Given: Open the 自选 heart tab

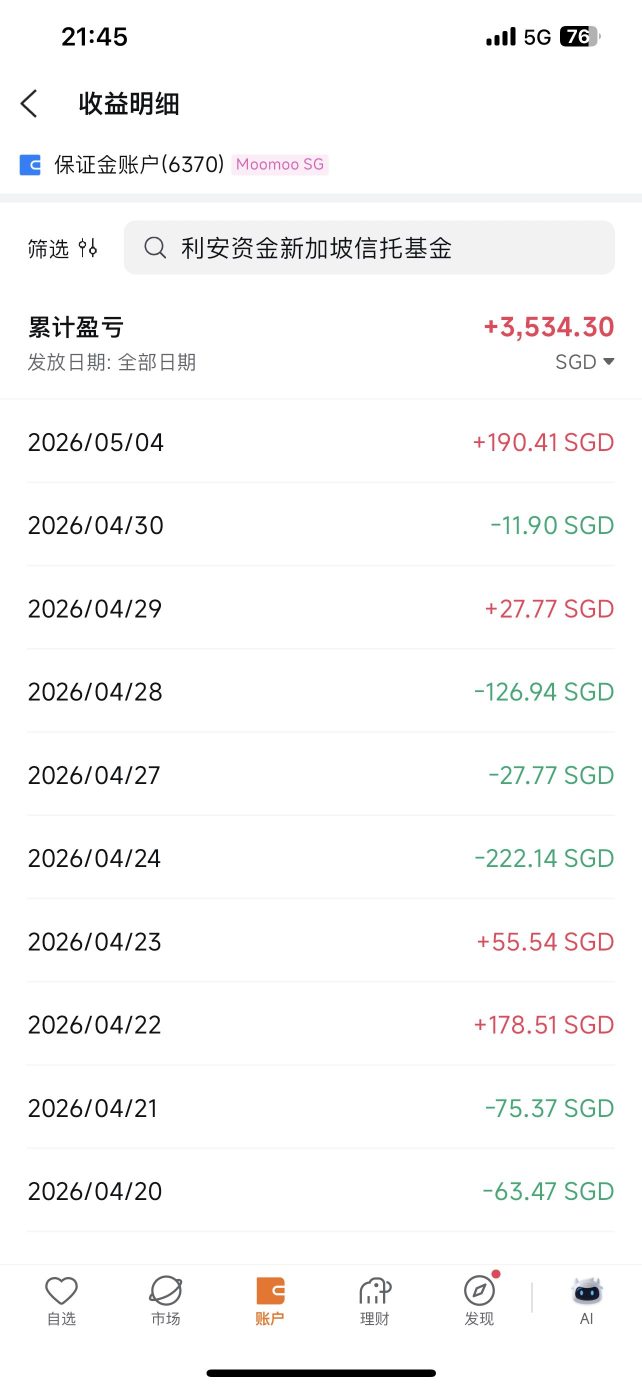Looking at the screenshot, I should click(61, 1301).
